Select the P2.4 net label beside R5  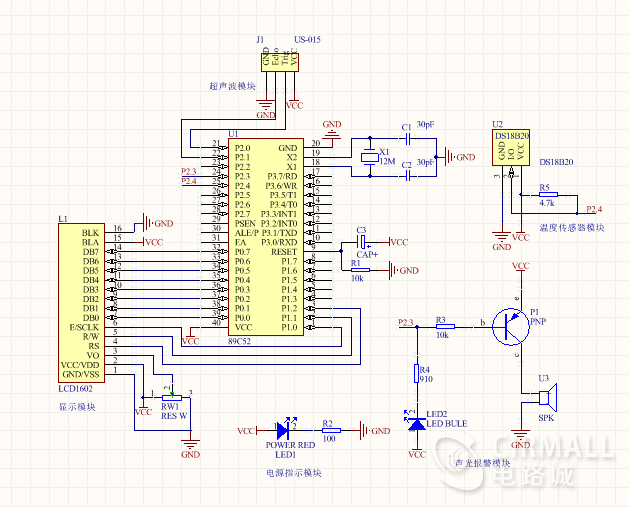pos(594,209)
